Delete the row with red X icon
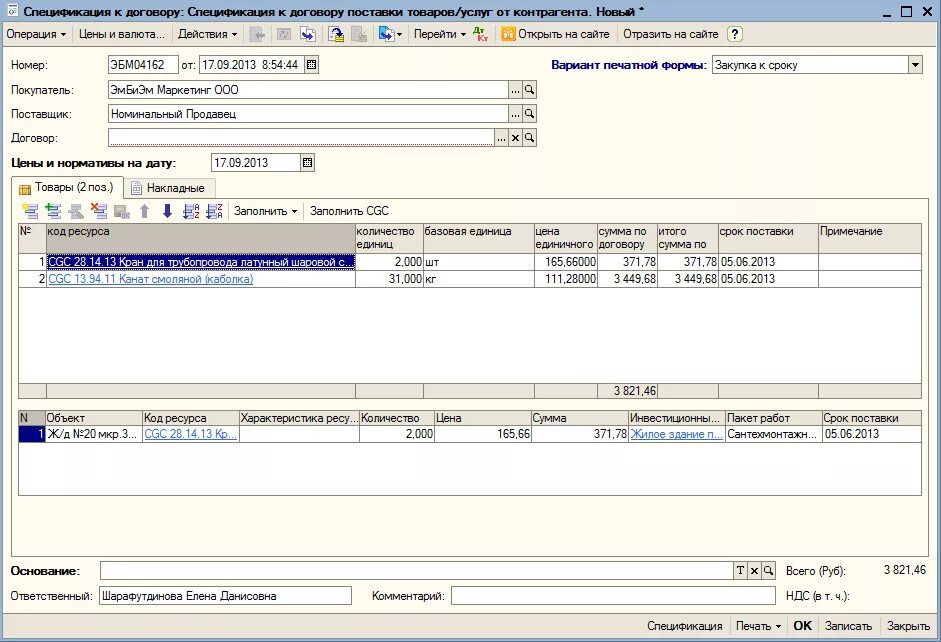This screenshot has height=642, width=941. coord(99,211)
